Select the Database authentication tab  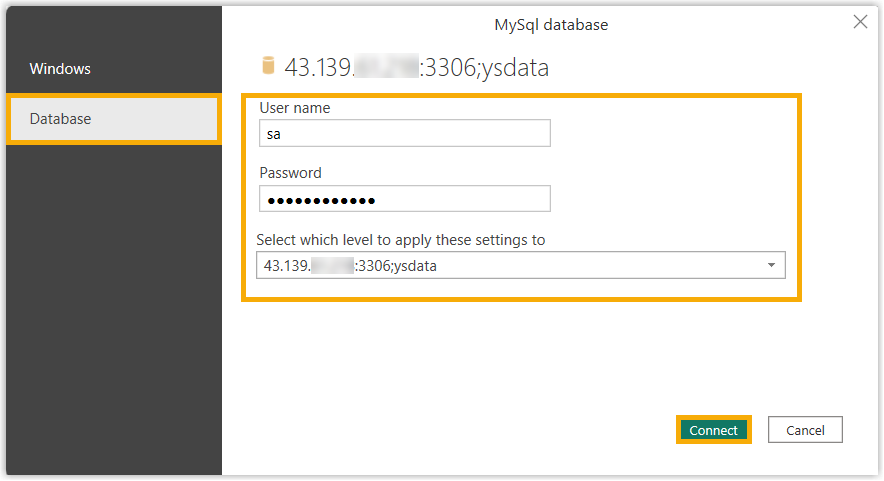click(x=114, y=119)
